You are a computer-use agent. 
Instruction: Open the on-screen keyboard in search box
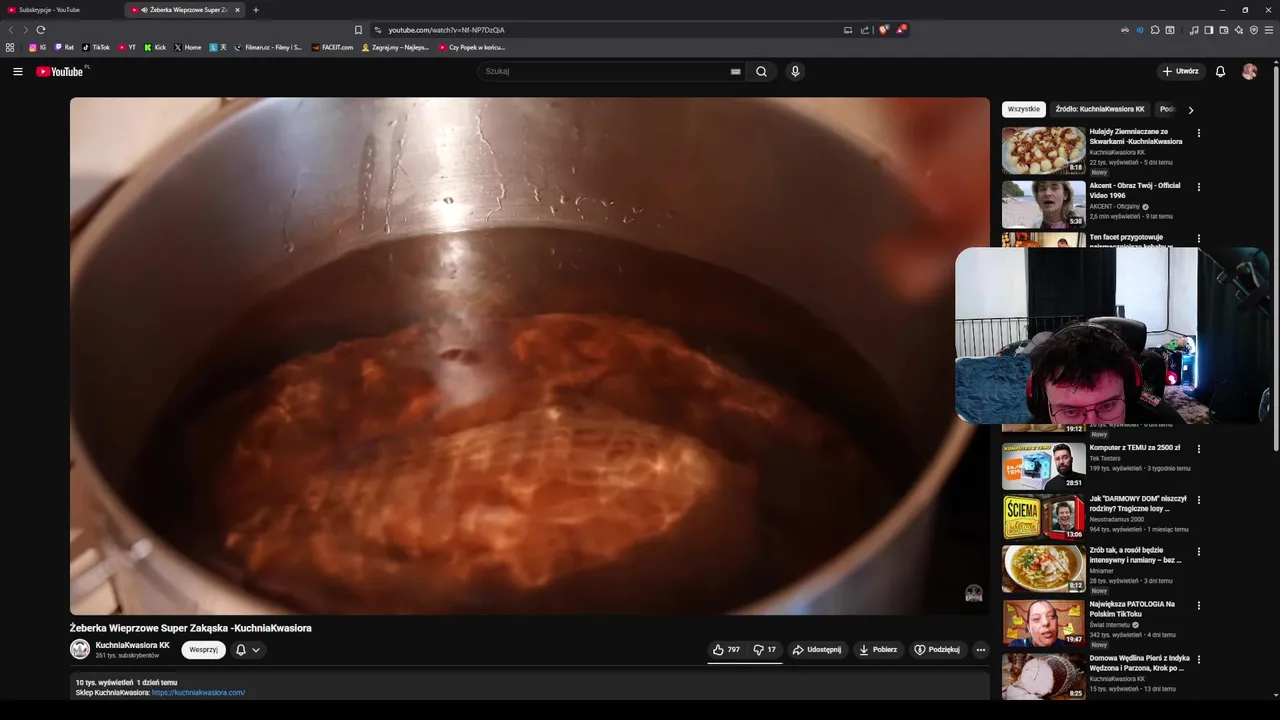[x=736, y=72]
